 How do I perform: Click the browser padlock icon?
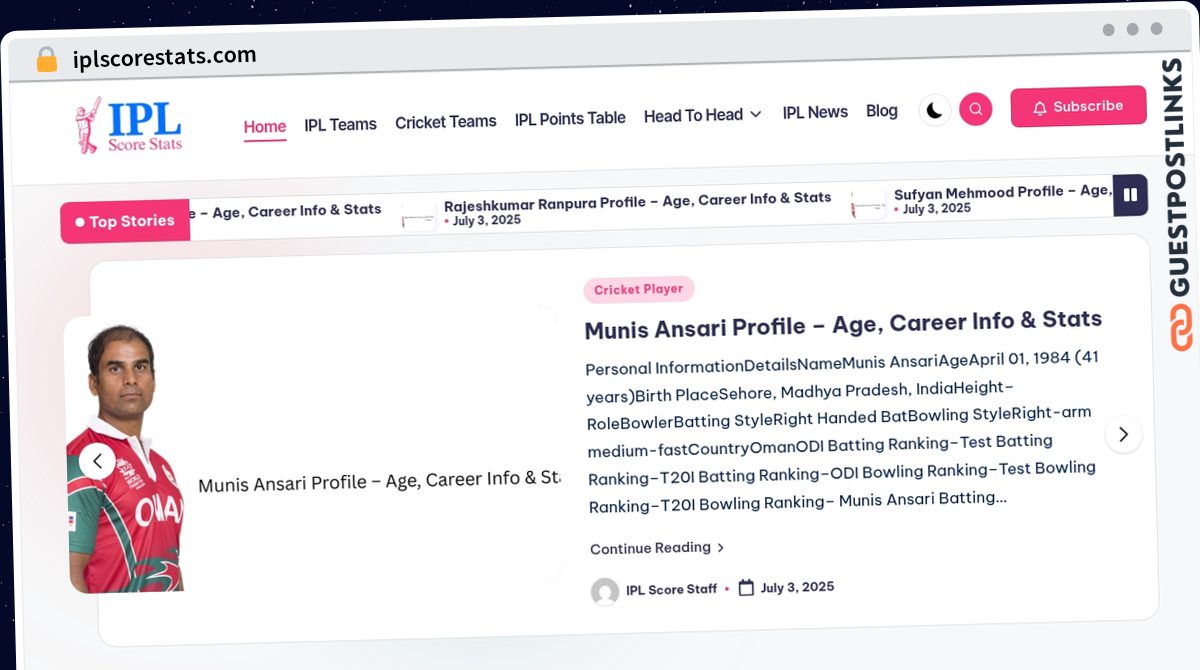pos(46,60)
